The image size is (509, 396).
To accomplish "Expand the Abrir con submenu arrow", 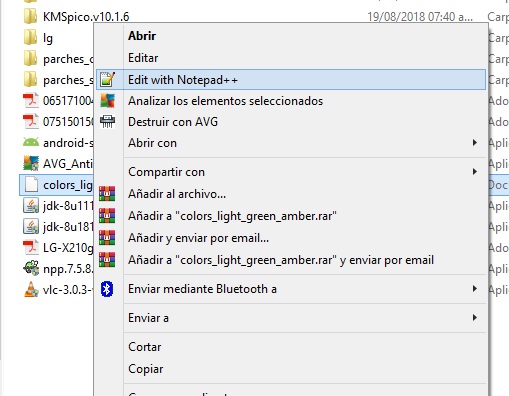I will (475, 143).
